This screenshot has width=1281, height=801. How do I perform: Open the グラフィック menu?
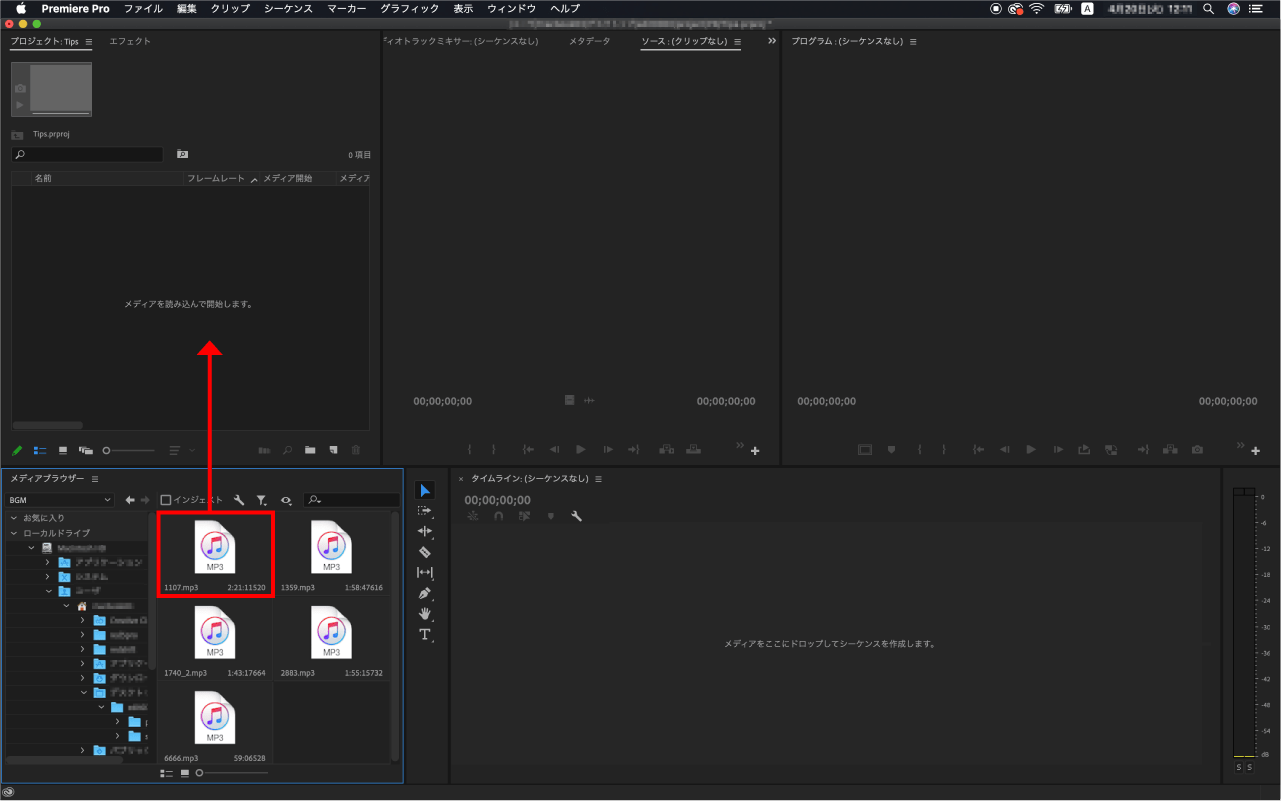click(x=409, y=8)
